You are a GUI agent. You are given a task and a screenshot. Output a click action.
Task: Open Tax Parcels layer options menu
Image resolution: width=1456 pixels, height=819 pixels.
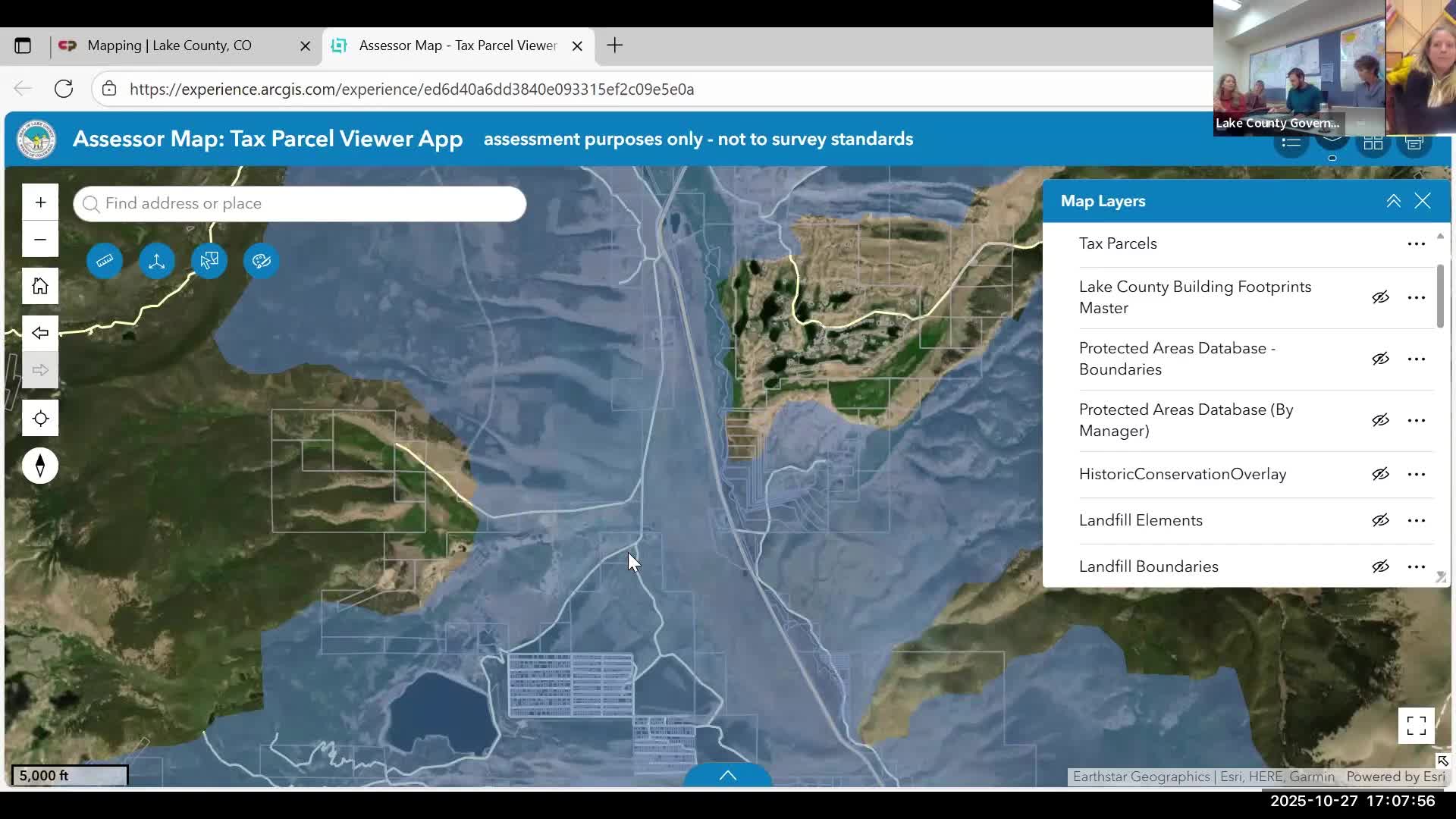pos(1416,244)
